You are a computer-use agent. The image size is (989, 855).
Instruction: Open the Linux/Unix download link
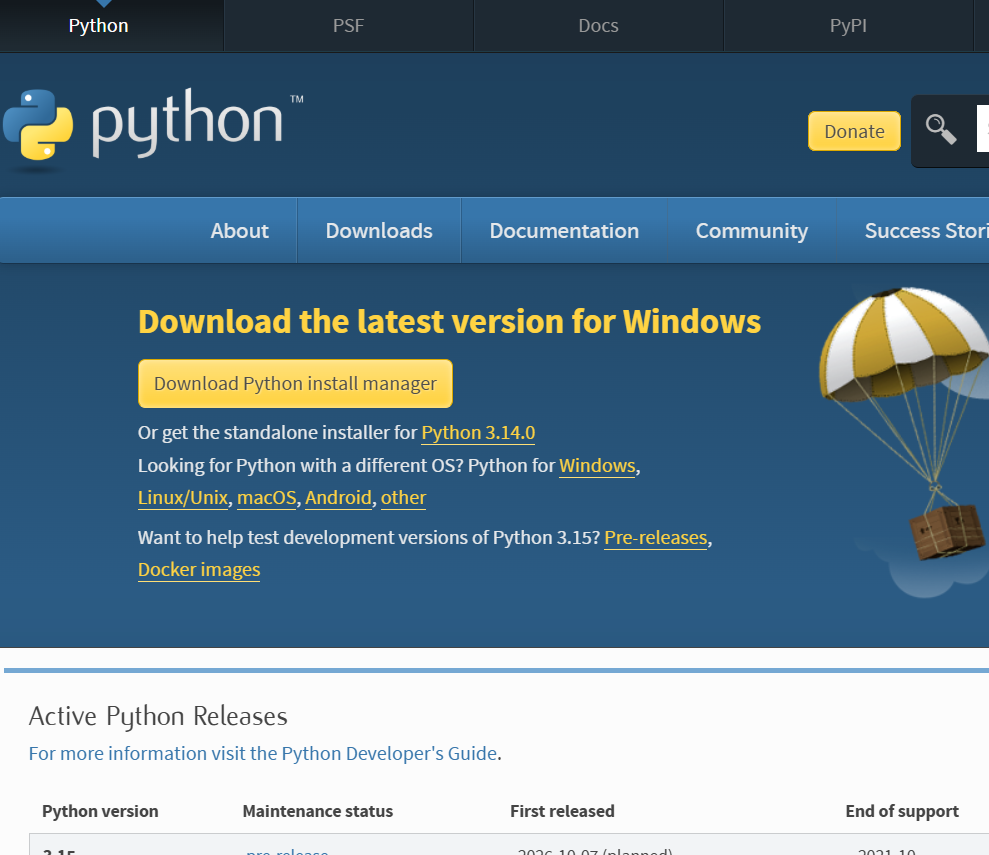pos(184,498)
